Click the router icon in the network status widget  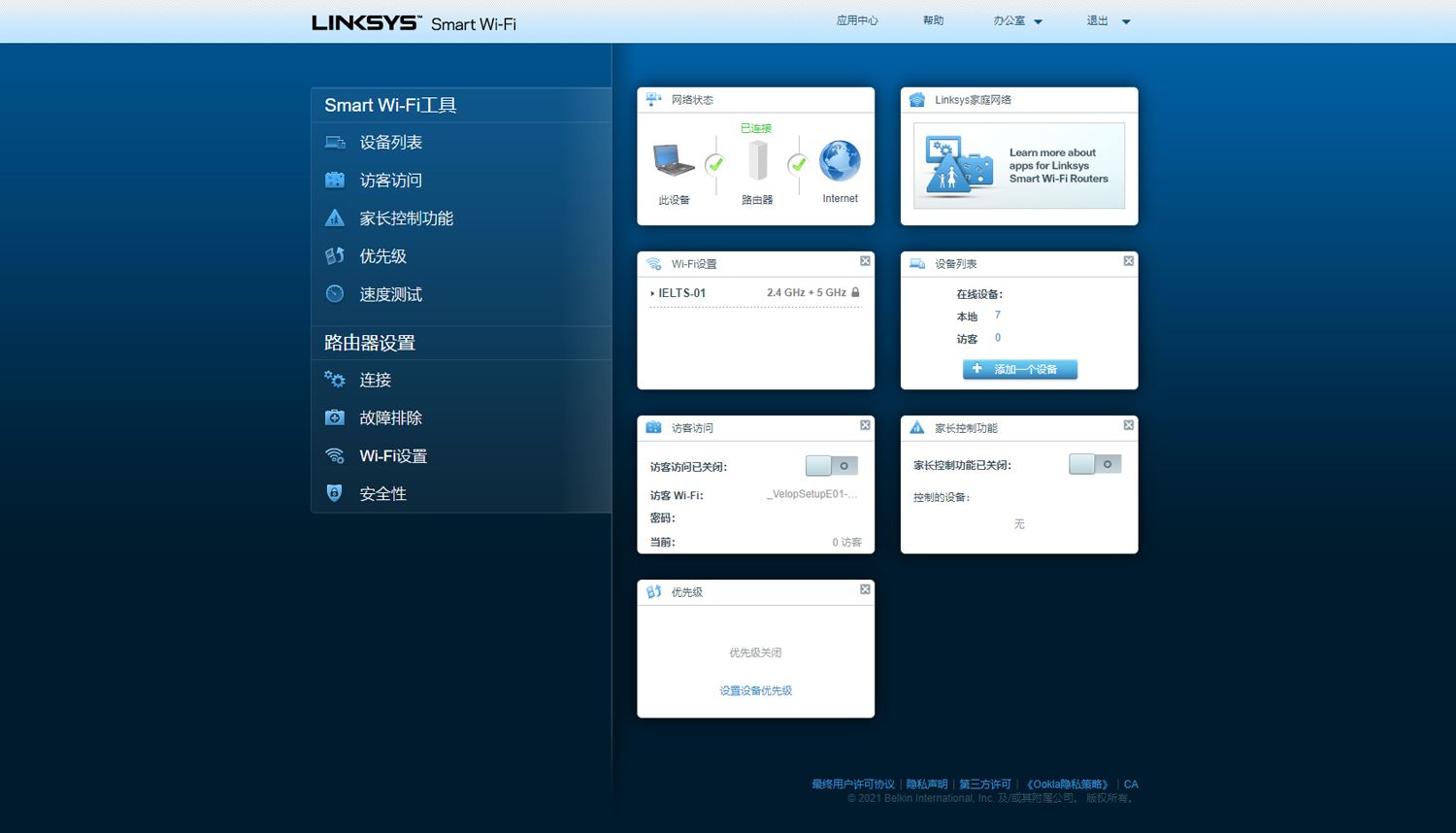[x=758, y=160]
